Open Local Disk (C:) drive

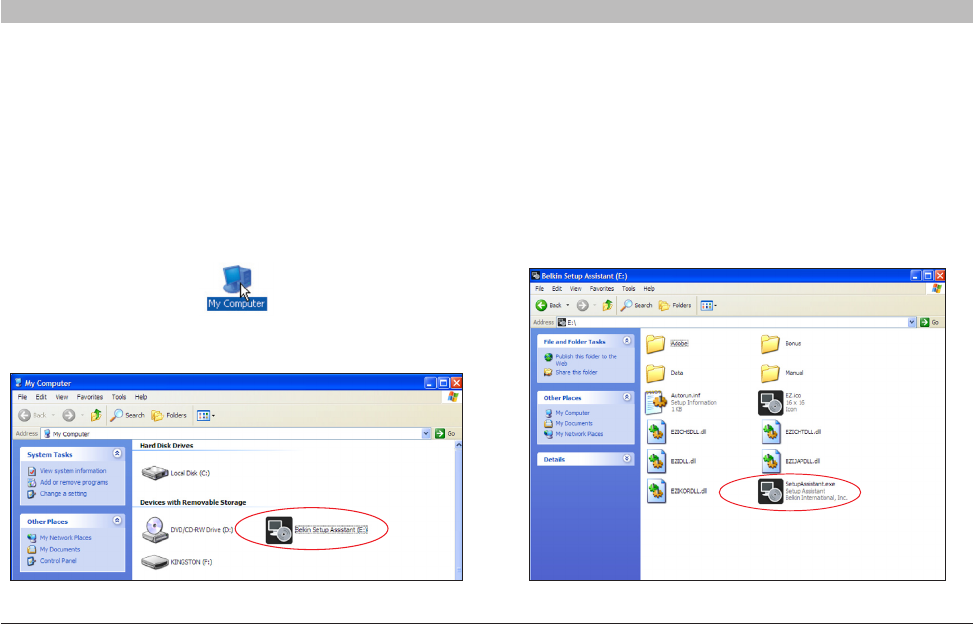click(176, 473)
